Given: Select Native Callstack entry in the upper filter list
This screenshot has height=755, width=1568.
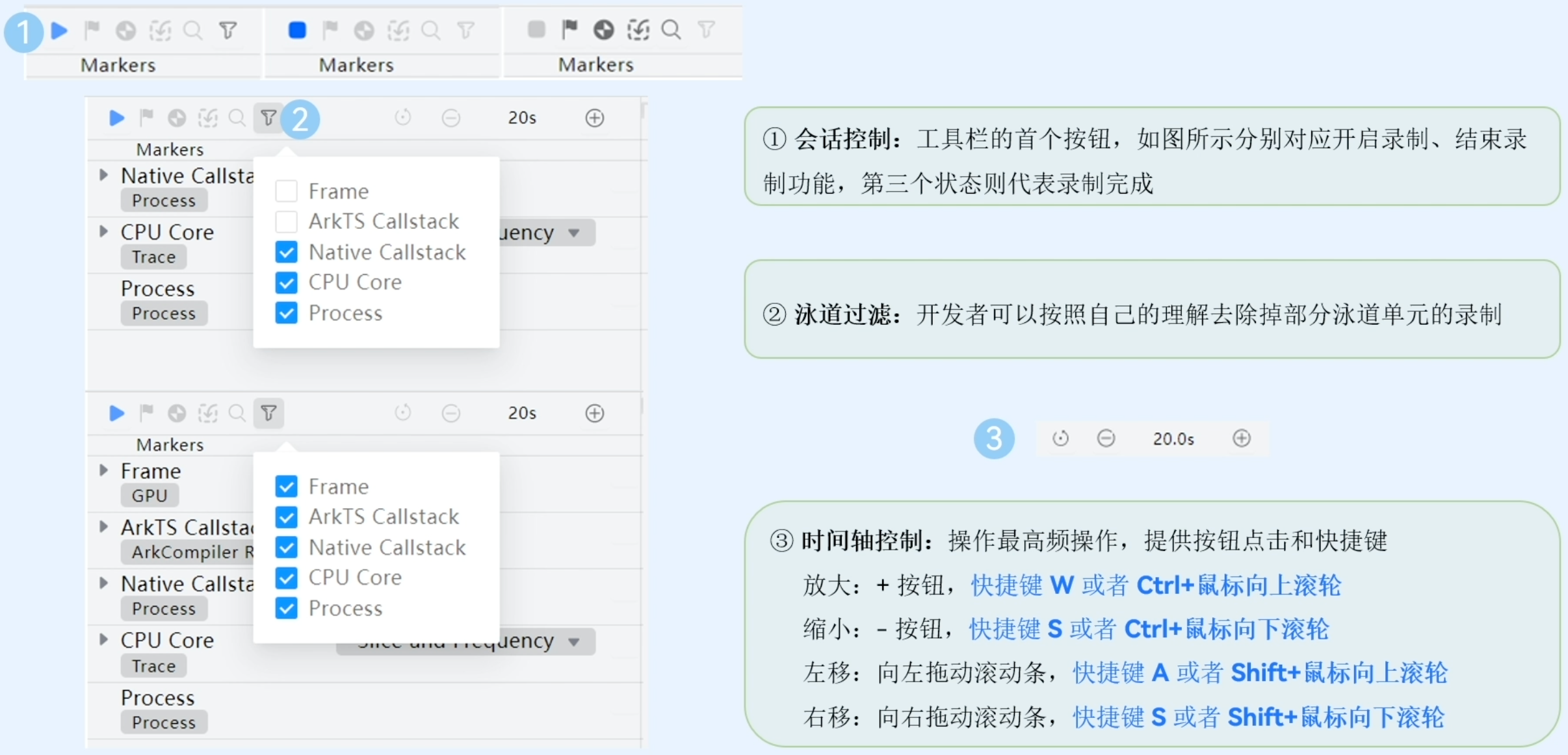Looking at the screenshot, I should click(387, 252).
